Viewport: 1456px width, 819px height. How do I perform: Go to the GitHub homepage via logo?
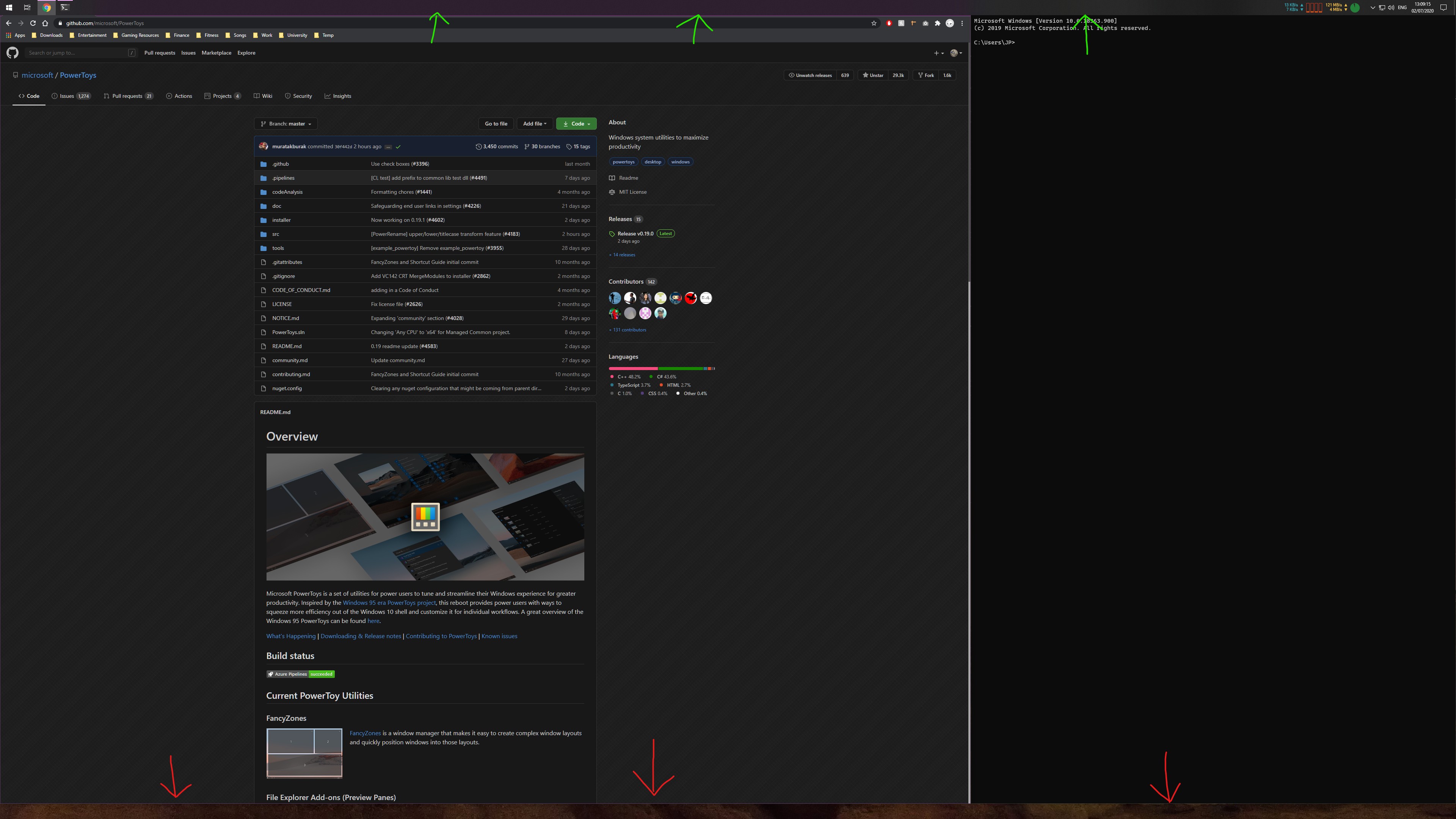point(13,53)
